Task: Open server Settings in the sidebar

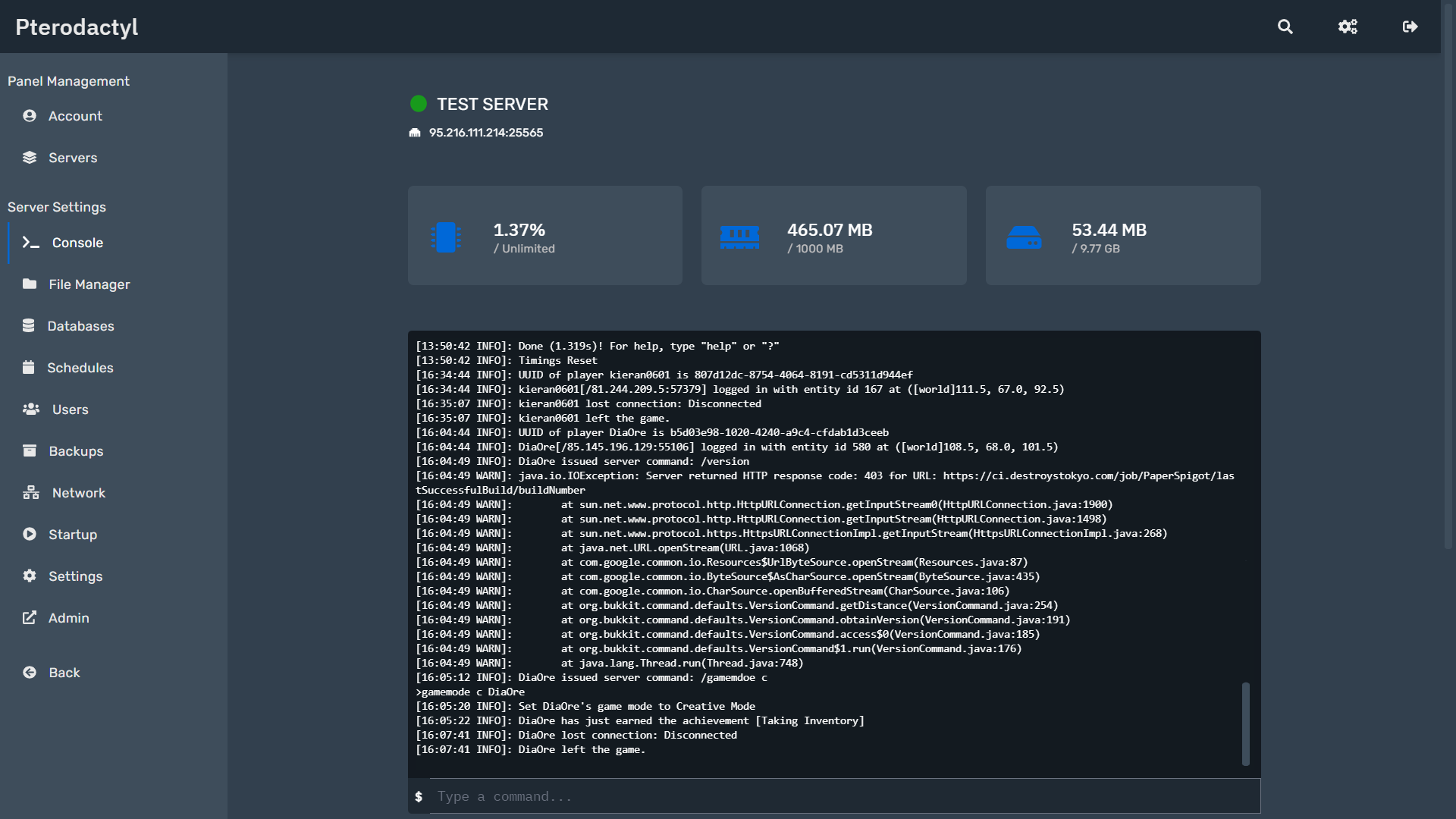Action: (x=75, y=576)
